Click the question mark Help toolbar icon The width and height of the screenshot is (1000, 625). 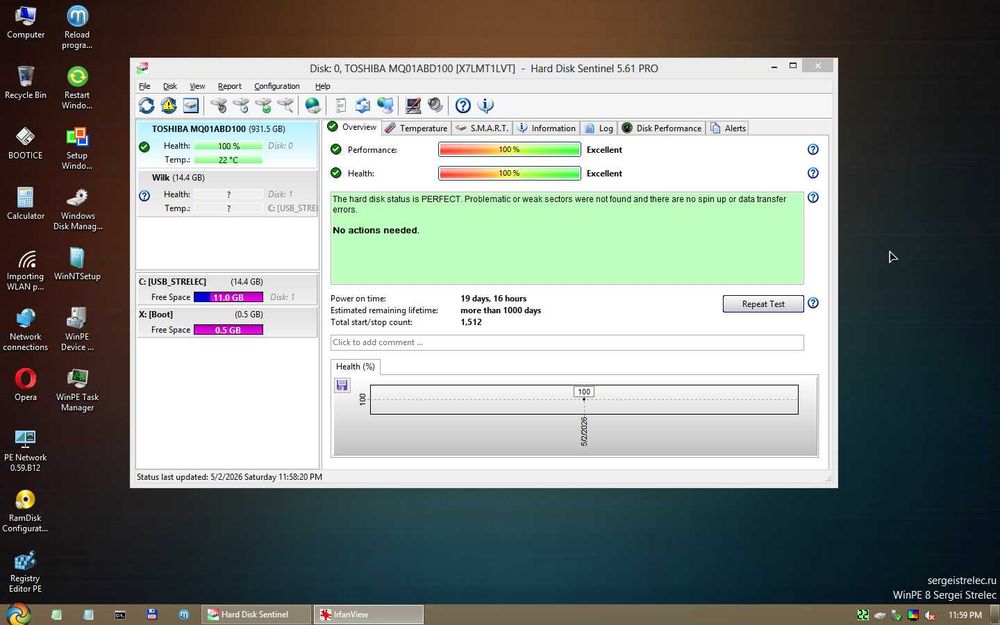(x=463, y=105)
